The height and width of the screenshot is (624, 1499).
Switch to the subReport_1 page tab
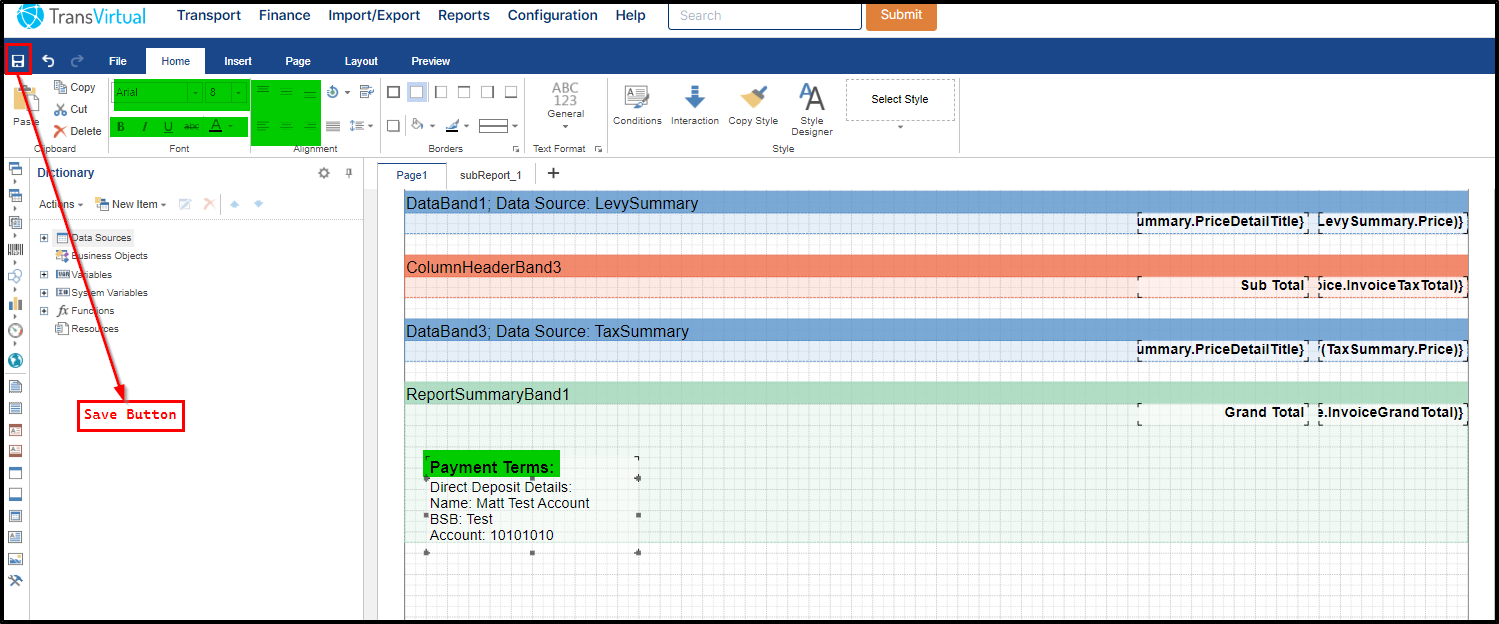(x=491, y=175)
